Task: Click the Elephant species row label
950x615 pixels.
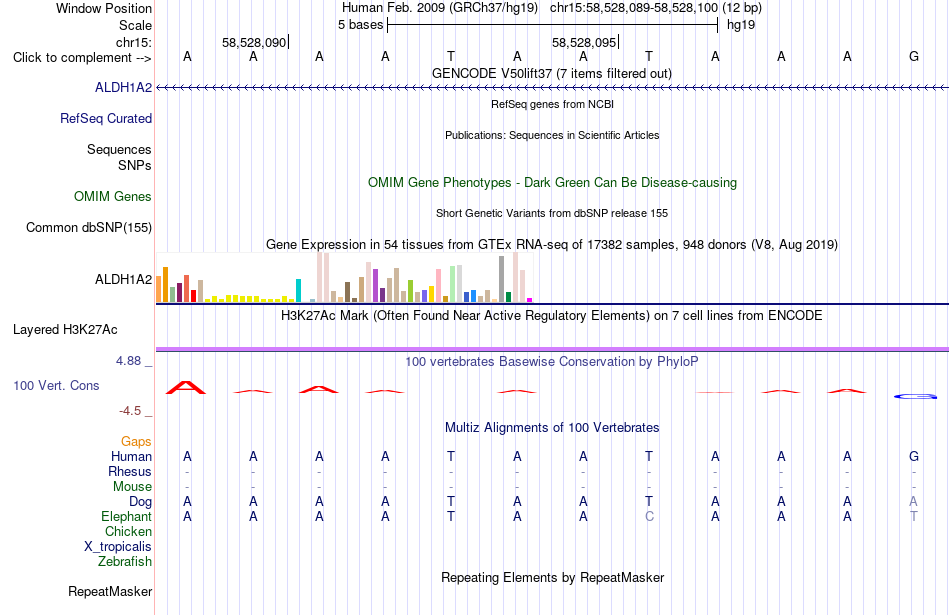Action: tap(127, 517)
